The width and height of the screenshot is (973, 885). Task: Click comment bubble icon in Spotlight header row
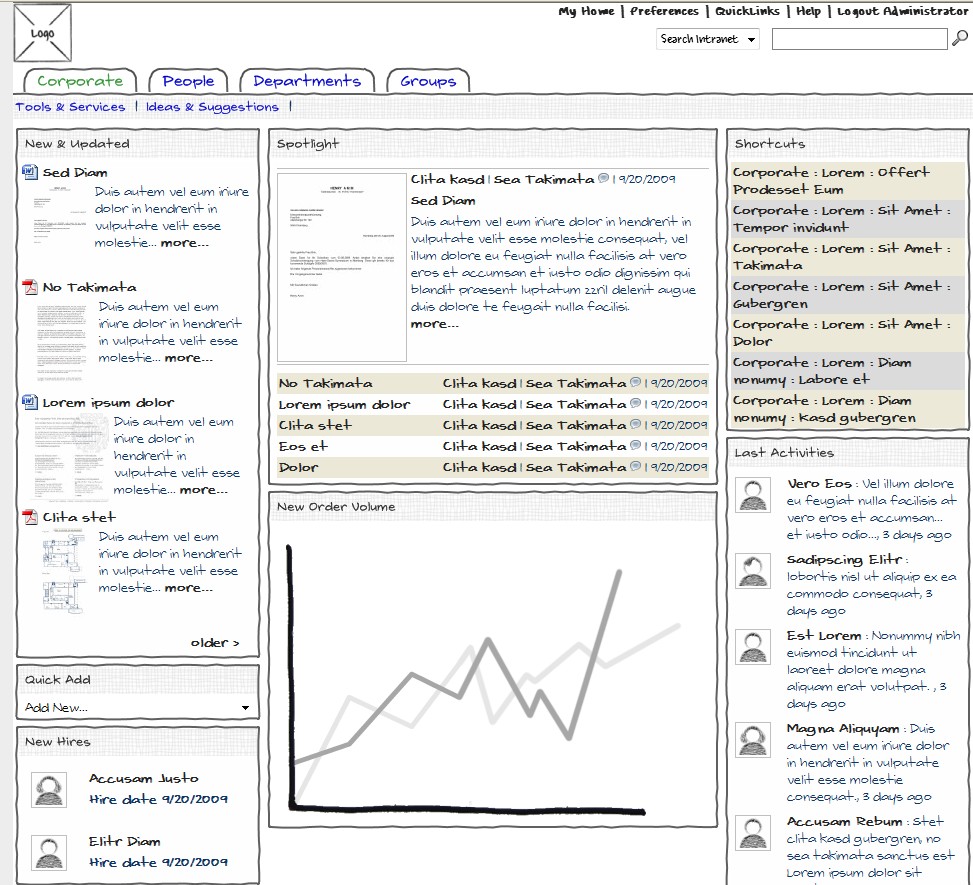coord(603,179)
